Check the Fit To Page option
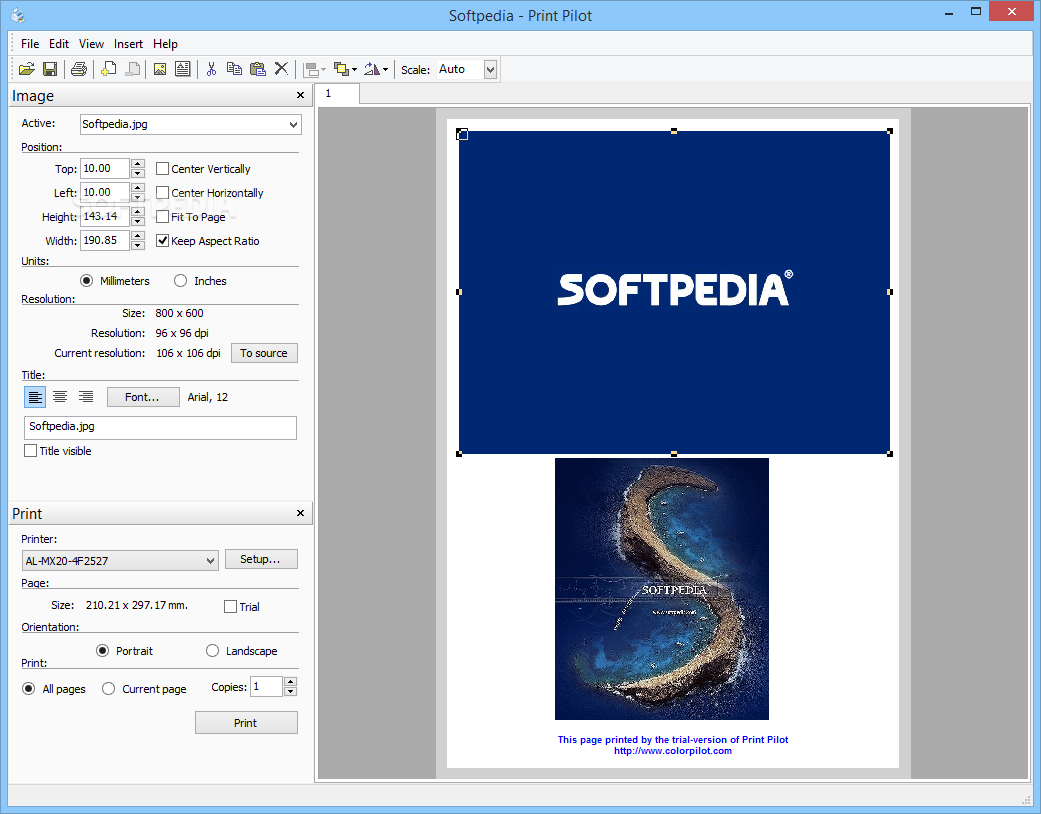This screenshot has width=1041, height=814. click(x=162, y=216)
